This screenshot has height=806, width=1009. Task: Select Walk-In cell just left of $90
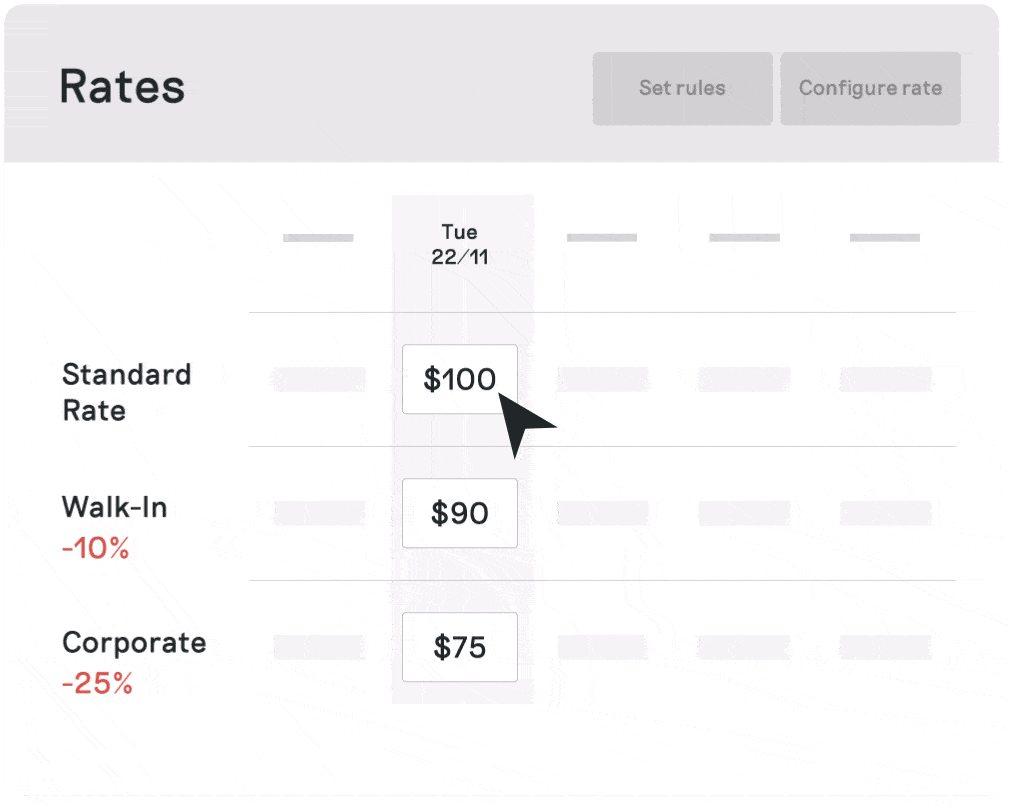[x=318, y=513]
